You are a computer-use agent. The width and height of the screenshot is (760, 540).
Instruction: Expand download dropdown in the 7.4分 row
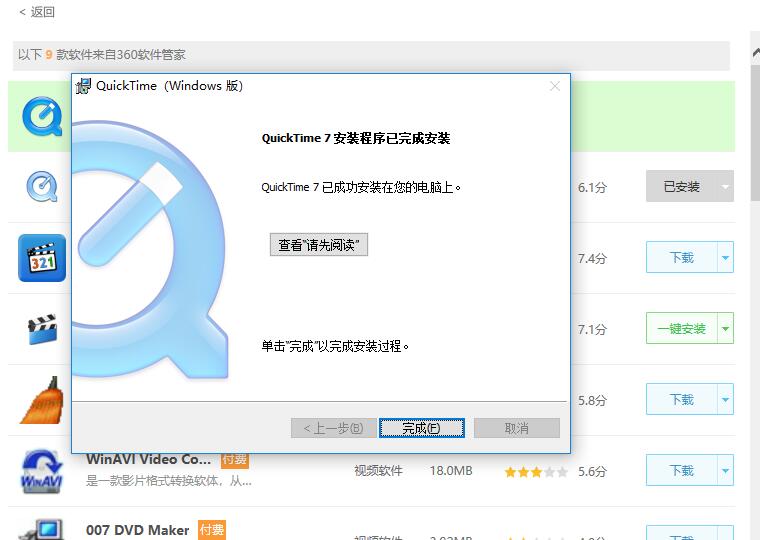click(725, 257)
